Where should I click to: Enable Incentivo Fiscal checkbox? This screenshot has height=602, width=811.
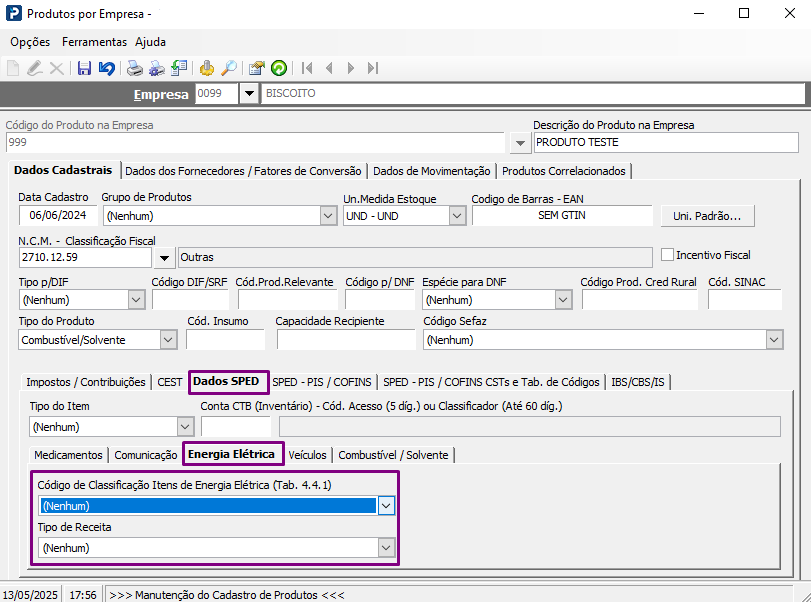[x=667, y=255]
